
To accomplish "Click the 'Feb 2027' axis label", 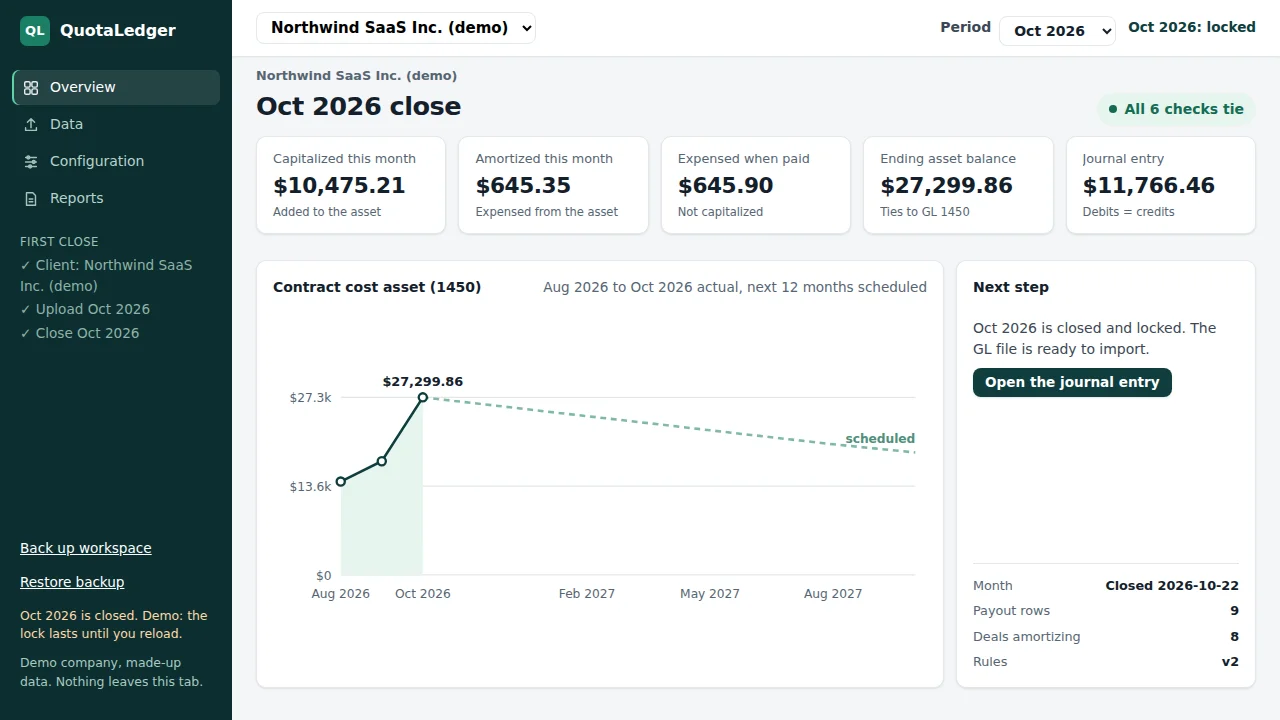I will 587,594.
